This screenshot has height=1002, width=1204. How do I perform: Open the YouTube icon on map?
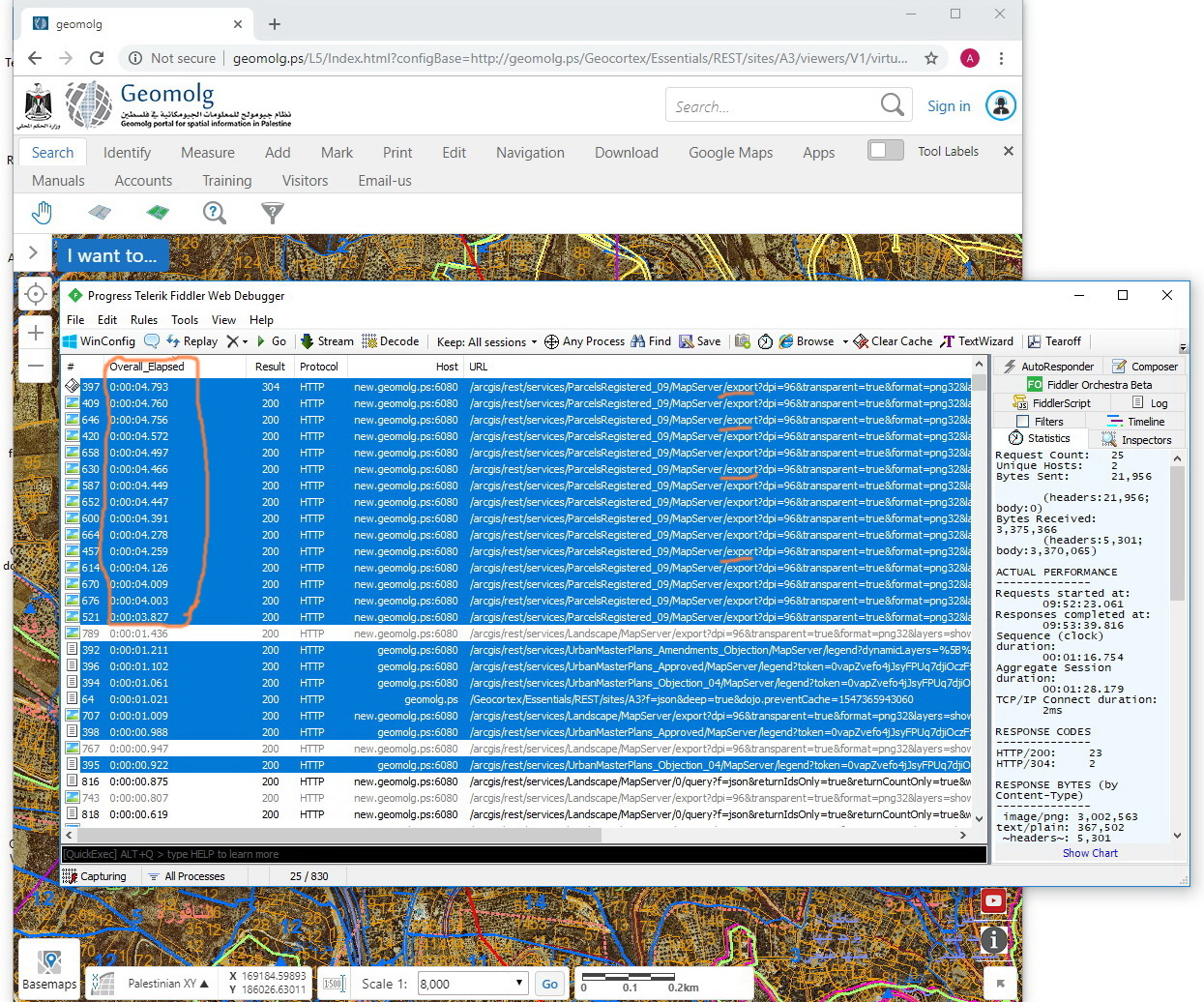993,901
